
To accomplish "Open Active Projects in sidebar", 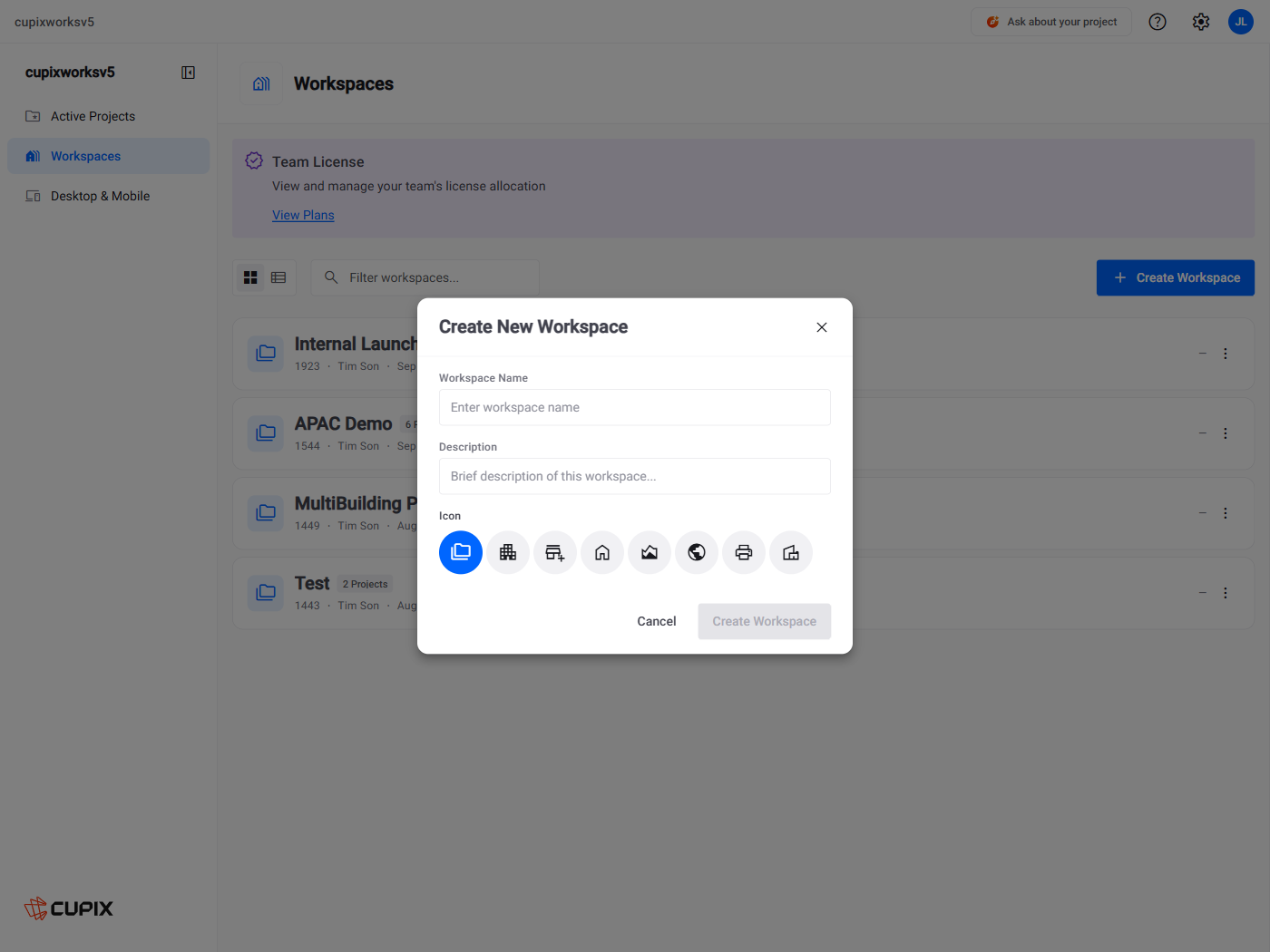I will 109,116.
